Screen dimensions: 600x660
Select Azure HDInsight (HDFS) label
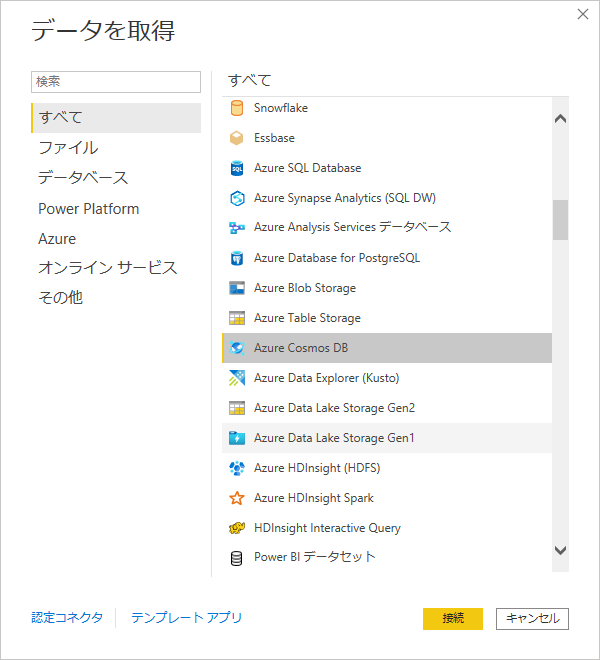(x=317, y=468)
